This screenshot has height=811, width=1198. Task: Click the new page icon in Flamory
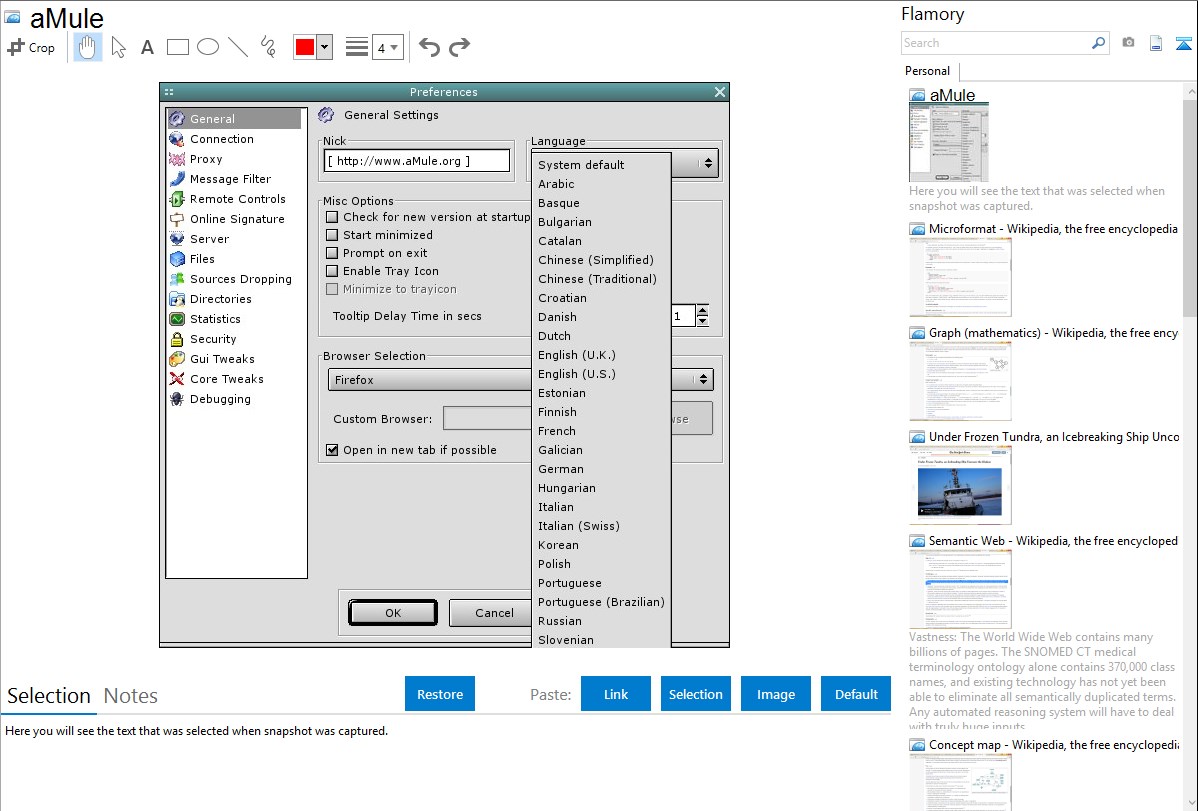(x=1156, y=43)
